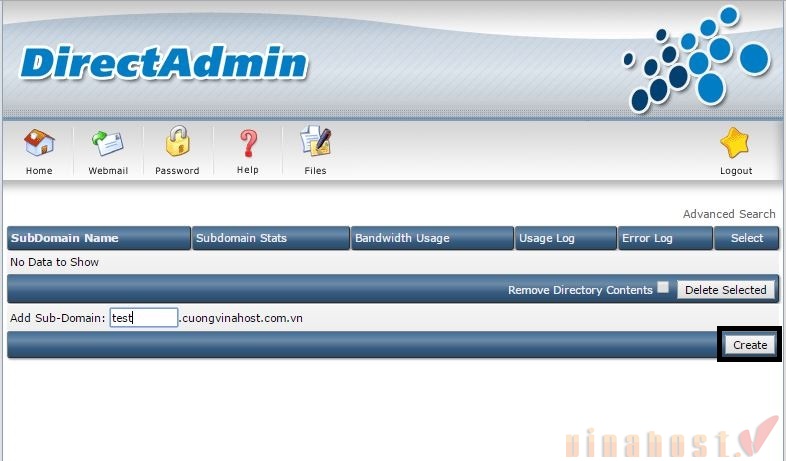The width and height of the screenshot is (786, 461).
Task: Click the ".cuongvinahost.com.vn" domain suffix text
Action: click(241, 318)
